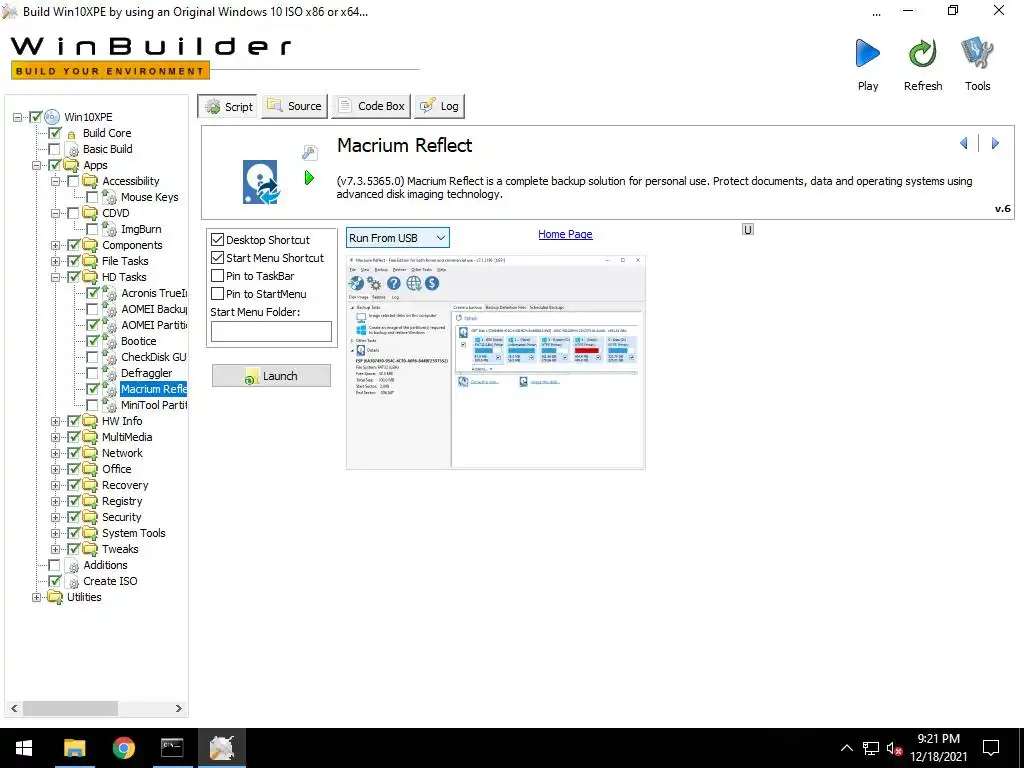The image size is (1024, 768).
Task: Check the Mouse Keys checkbox
Action: click(x=93, y=197)
